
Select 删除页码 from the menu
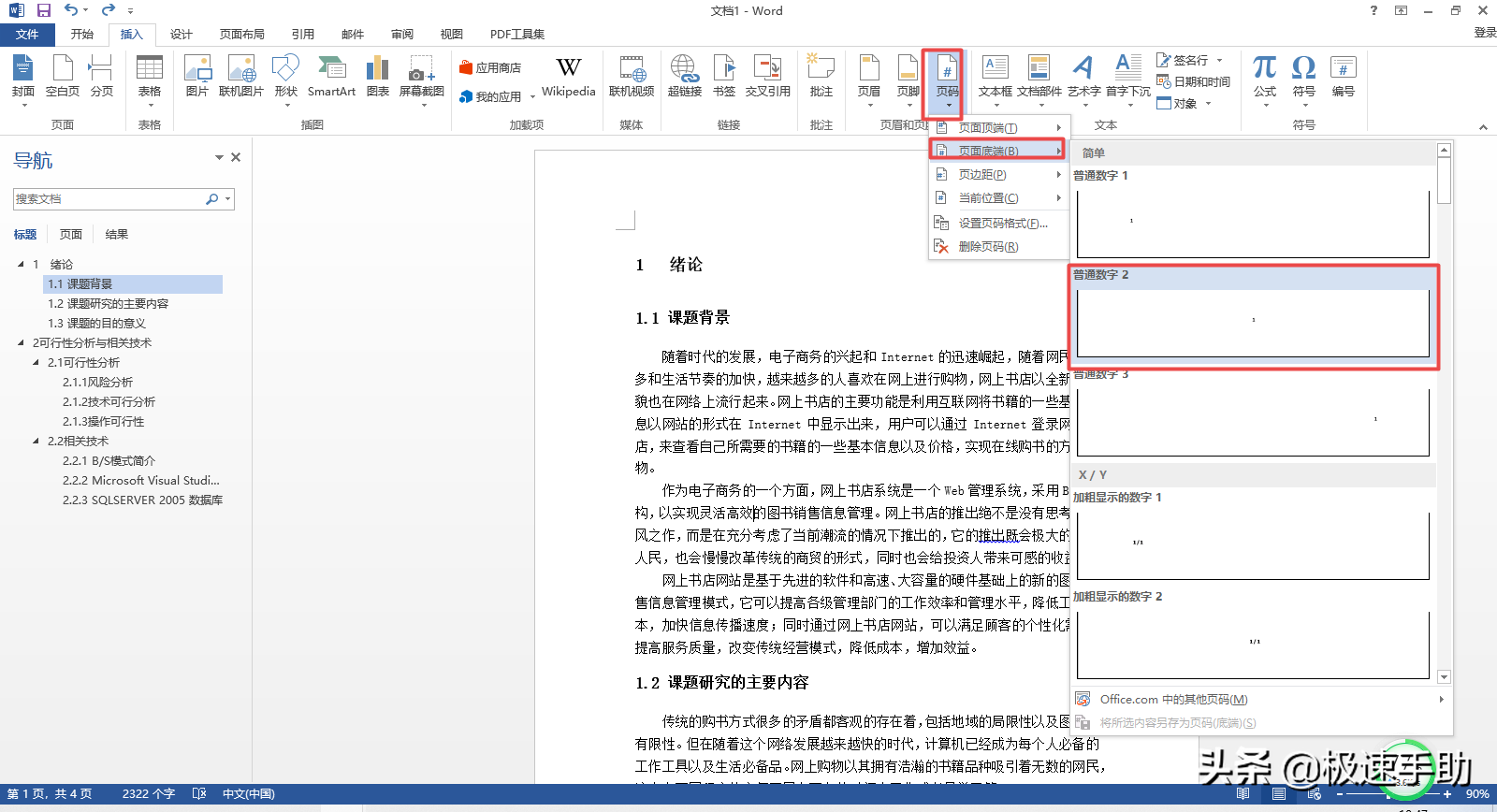click(988, 247)
